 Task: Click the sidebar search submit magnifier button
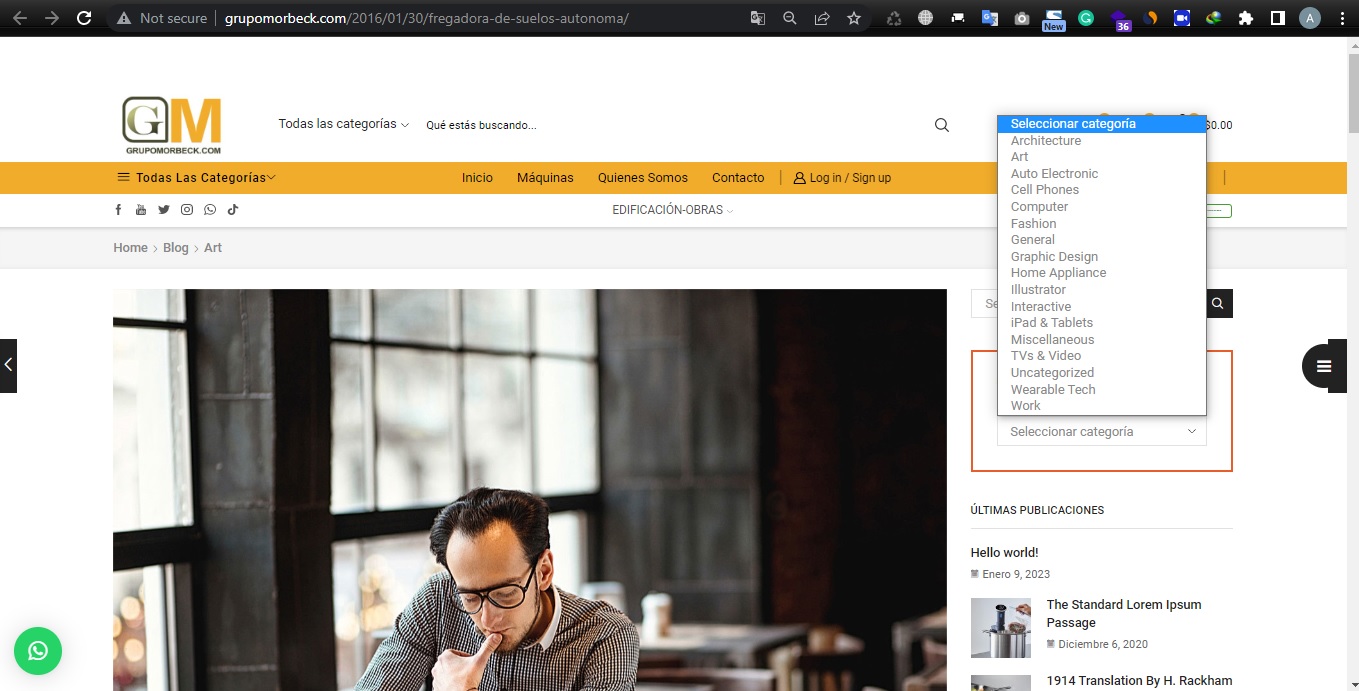coord(1217,303)
